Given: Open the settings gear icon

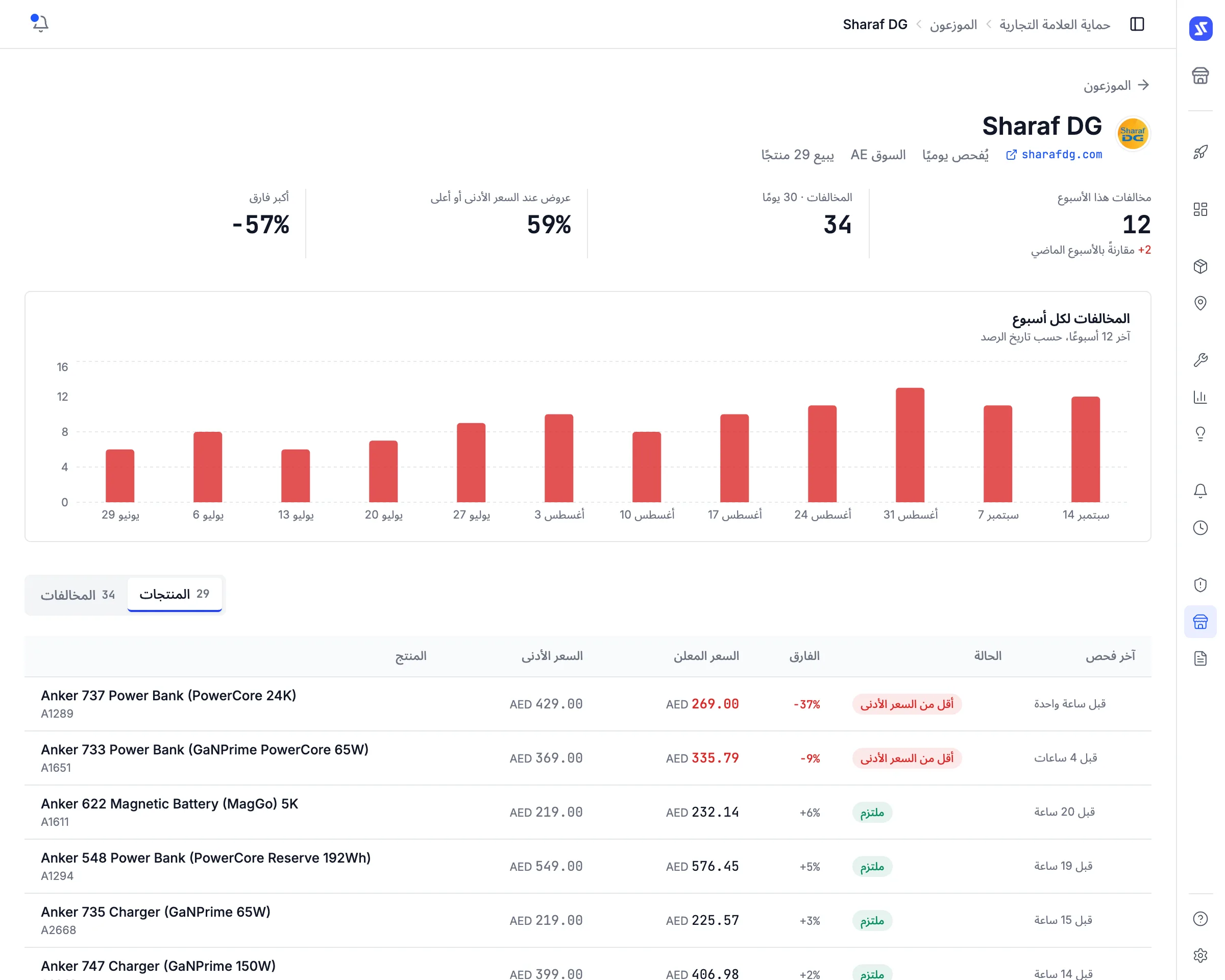Looking at the screenshot, I should click(1200, 955).
